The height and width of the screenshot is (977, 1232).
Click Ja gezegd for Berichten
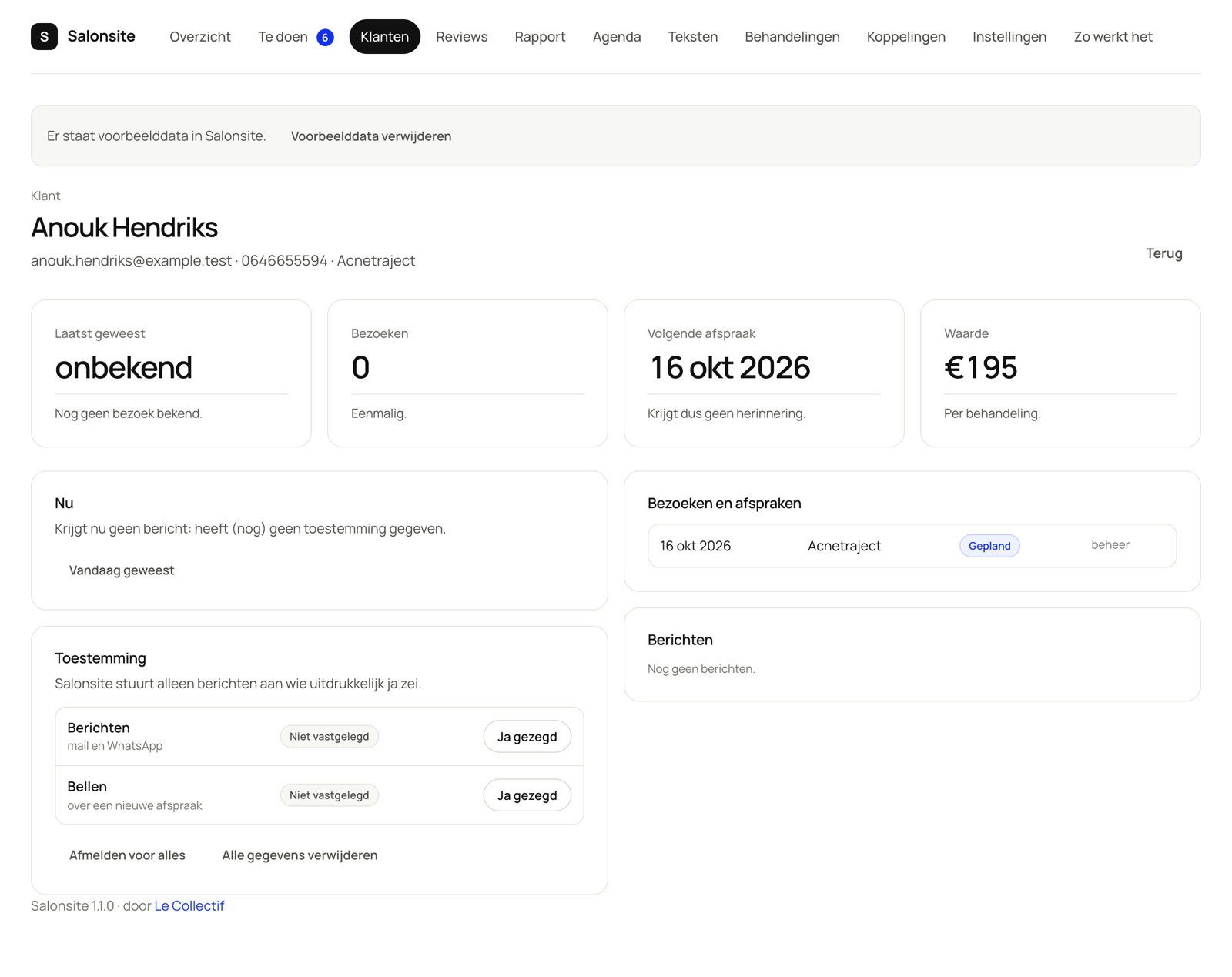[x=527, y=737]
